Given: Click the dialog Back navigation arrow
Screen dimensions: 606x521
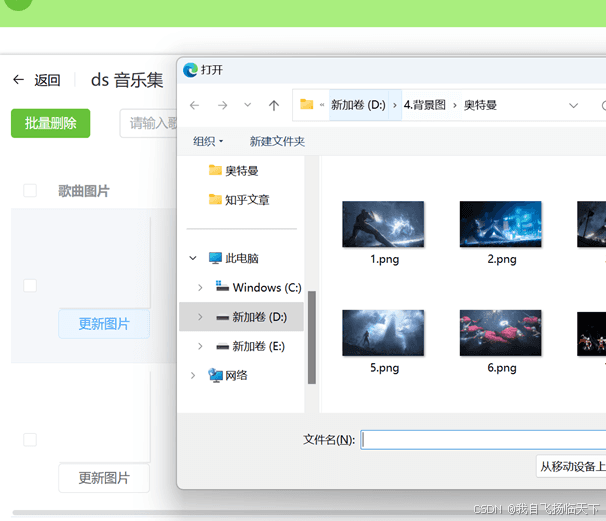Looking at the screenshot, I should coord(194,105).
